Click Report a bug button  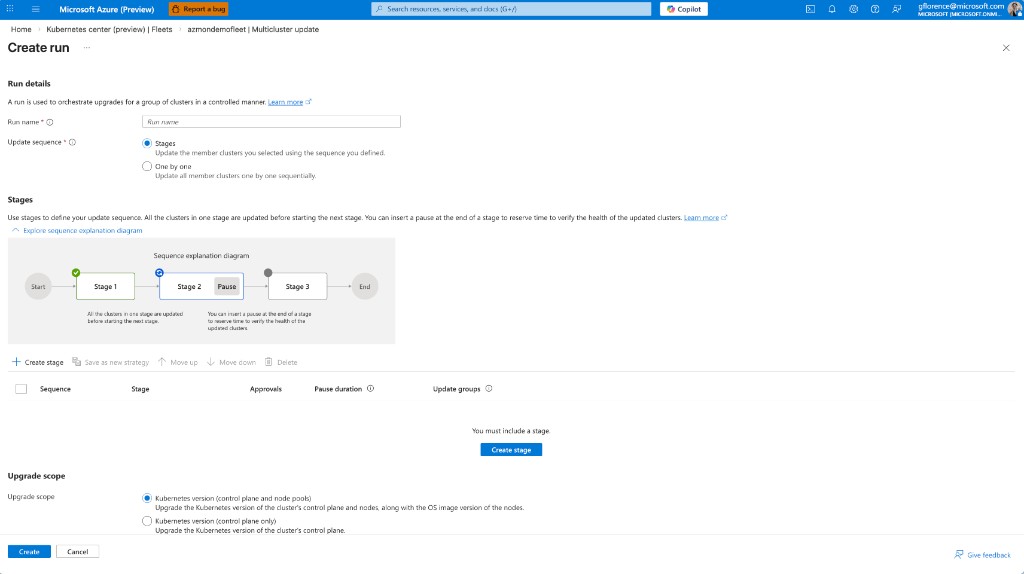(199, 9)
